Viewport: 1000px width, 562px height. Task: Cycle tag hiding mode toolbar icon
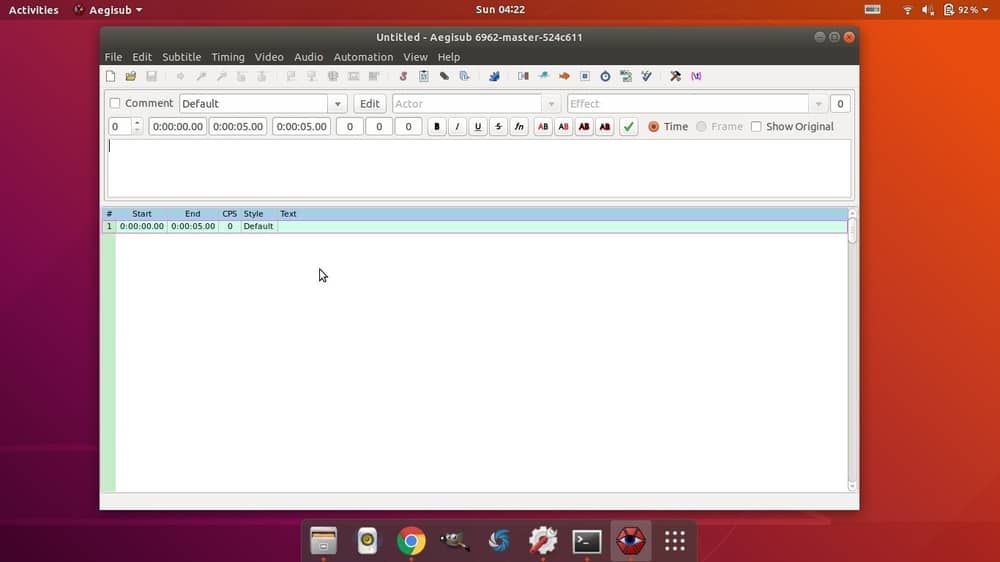tap(696, 76)
